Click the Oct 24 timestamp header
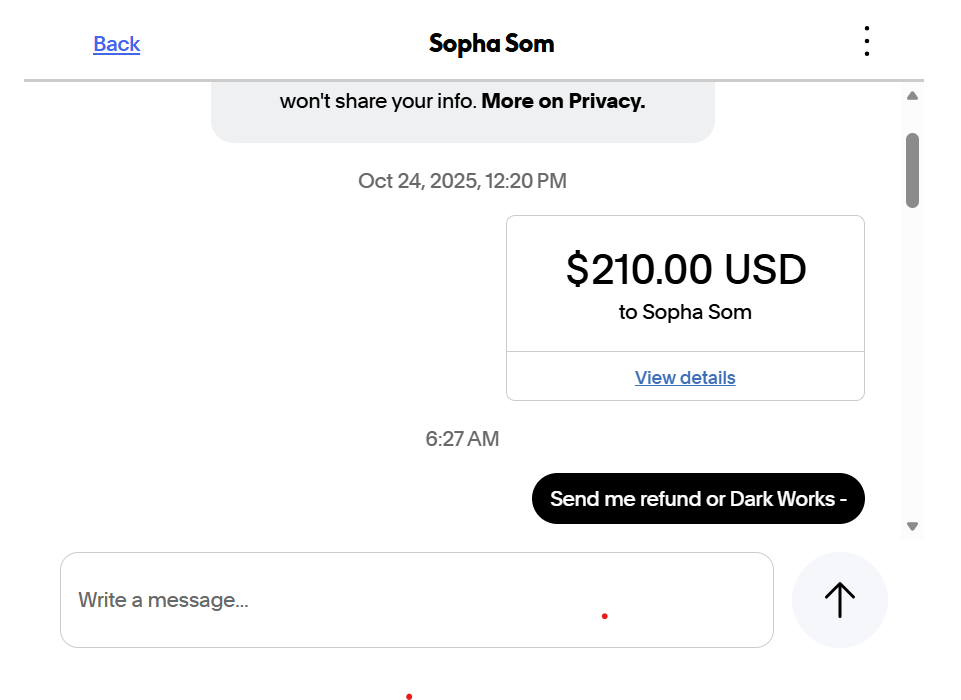The height and width of the screenshot is (700, 961). [462, 180]
